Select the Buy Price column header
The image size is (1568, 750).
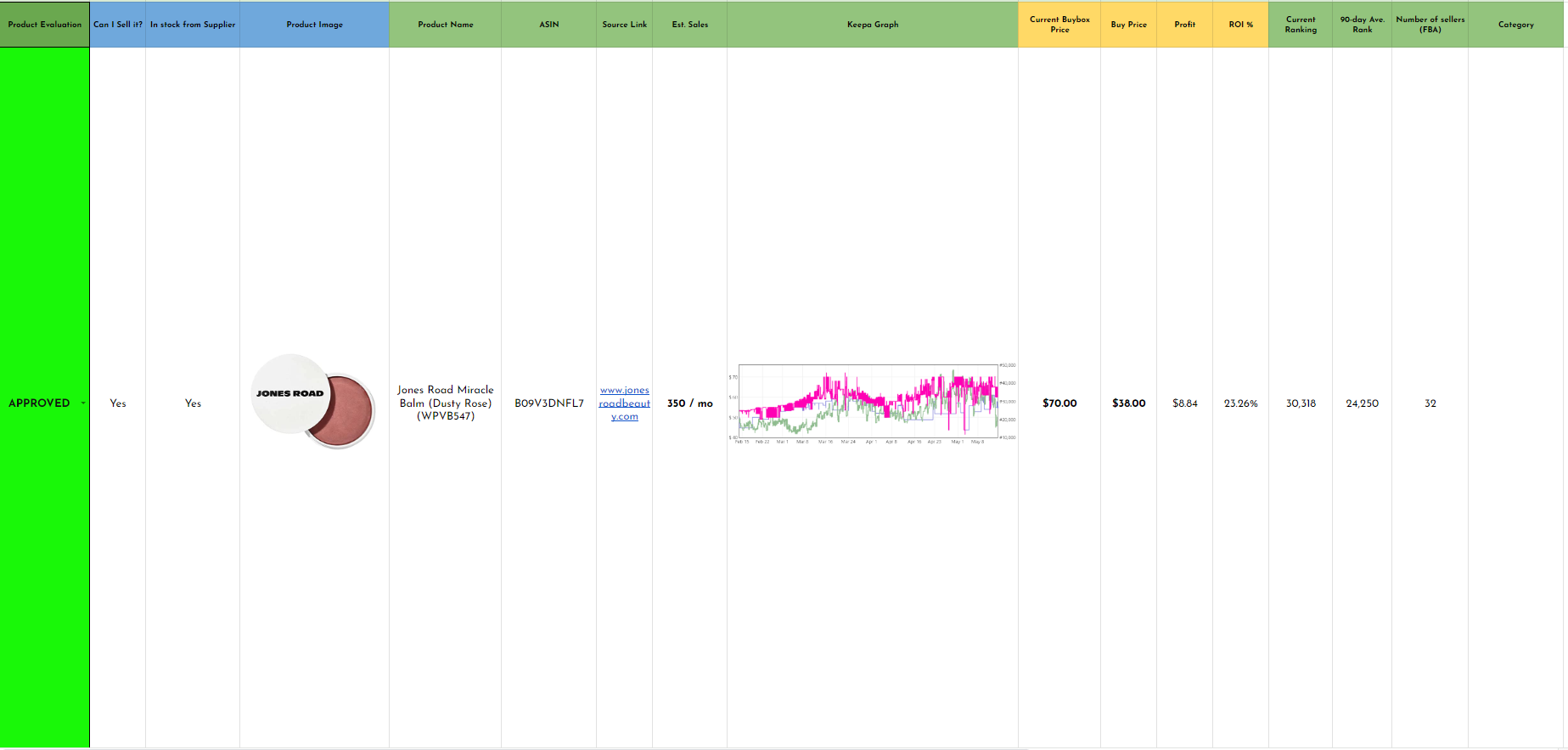coord(1129,25)
